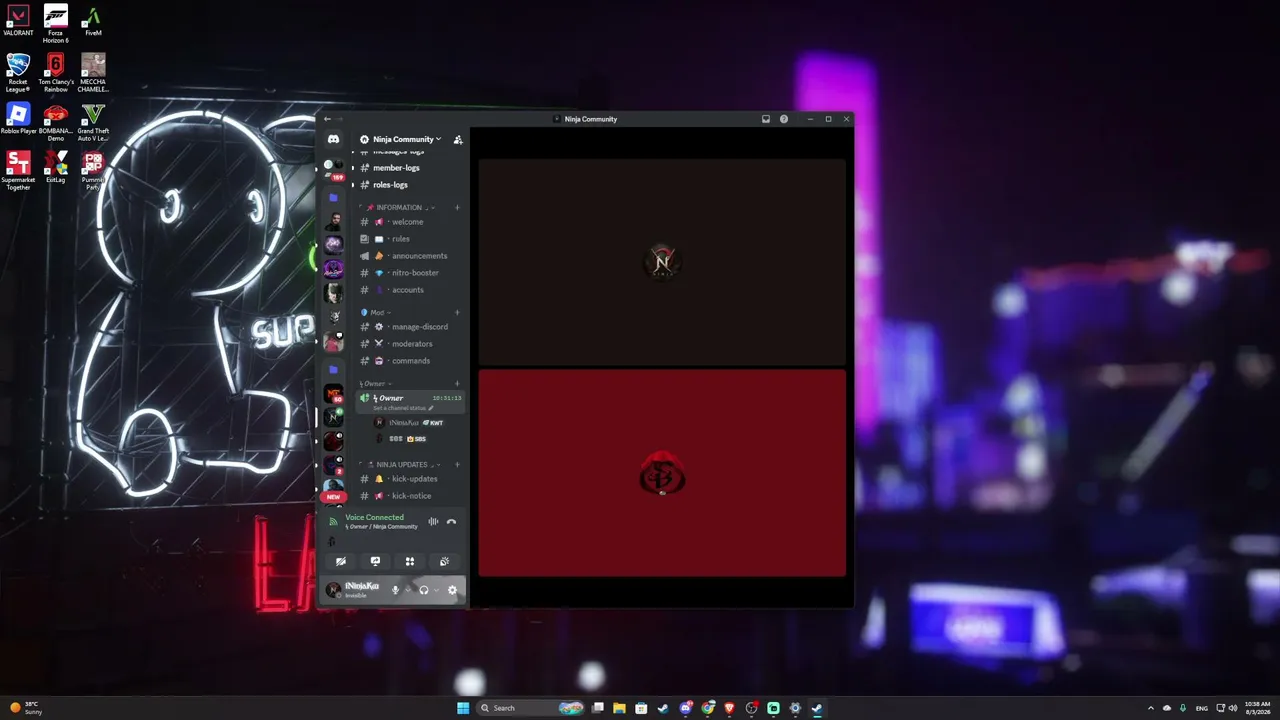The height and width of the screenshot is (720, 1280).
Task: Select Rocket League desktop shortcut
Action: point(18,74)
